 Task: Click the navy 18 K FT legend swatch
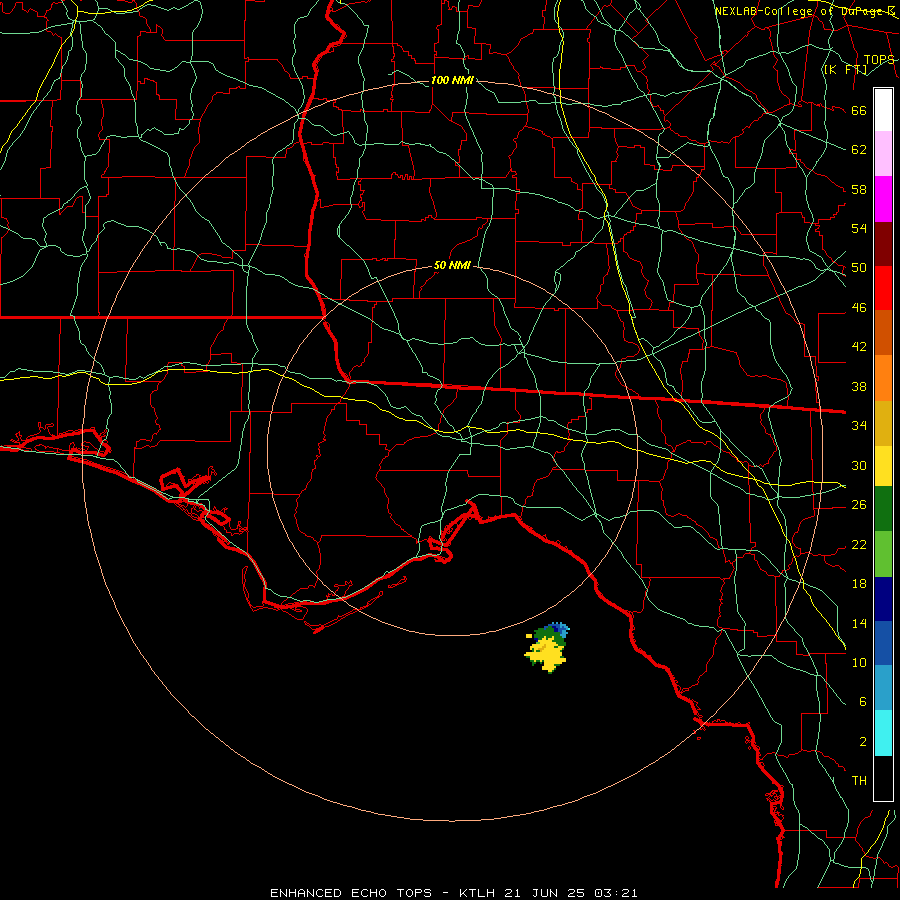[883, 599]
